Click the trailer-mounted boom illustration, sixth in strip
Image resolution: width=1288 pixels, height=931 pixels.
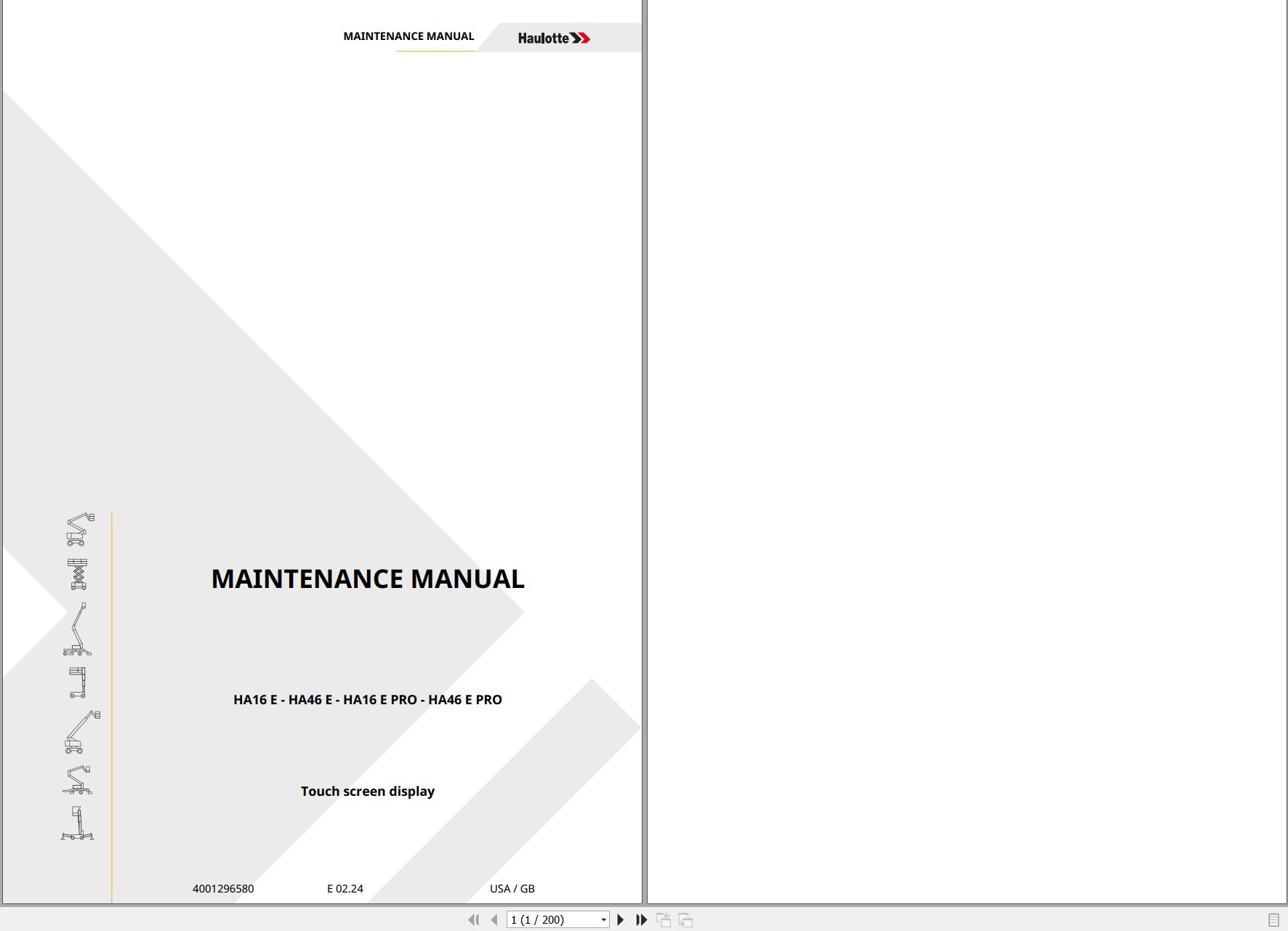click(77, 780)
